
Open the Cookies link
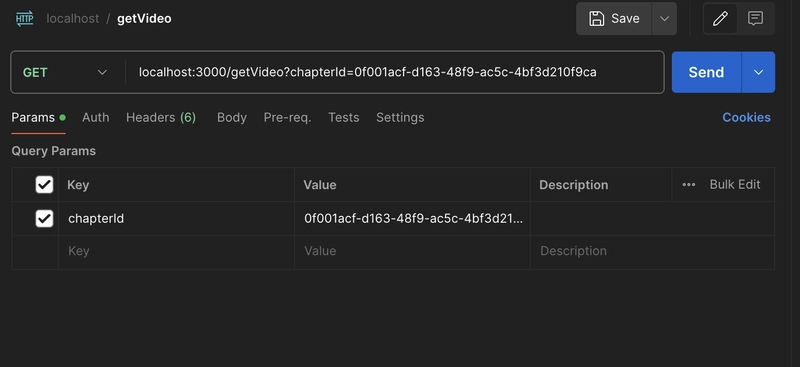click(746, 117)
